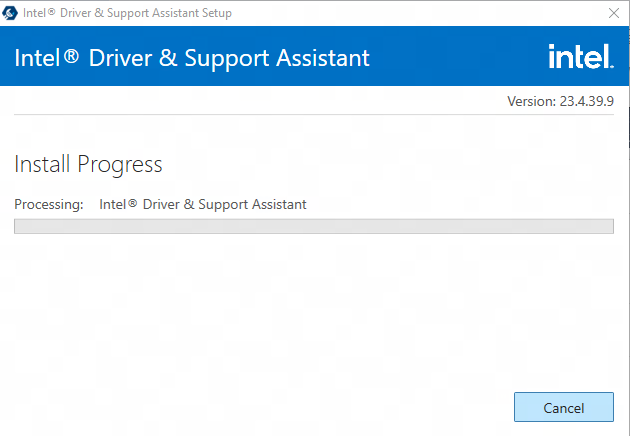This screenshot has width=630, height=436.
Task: Click the word Assistant in the banner heading
Action: point(323,58)
